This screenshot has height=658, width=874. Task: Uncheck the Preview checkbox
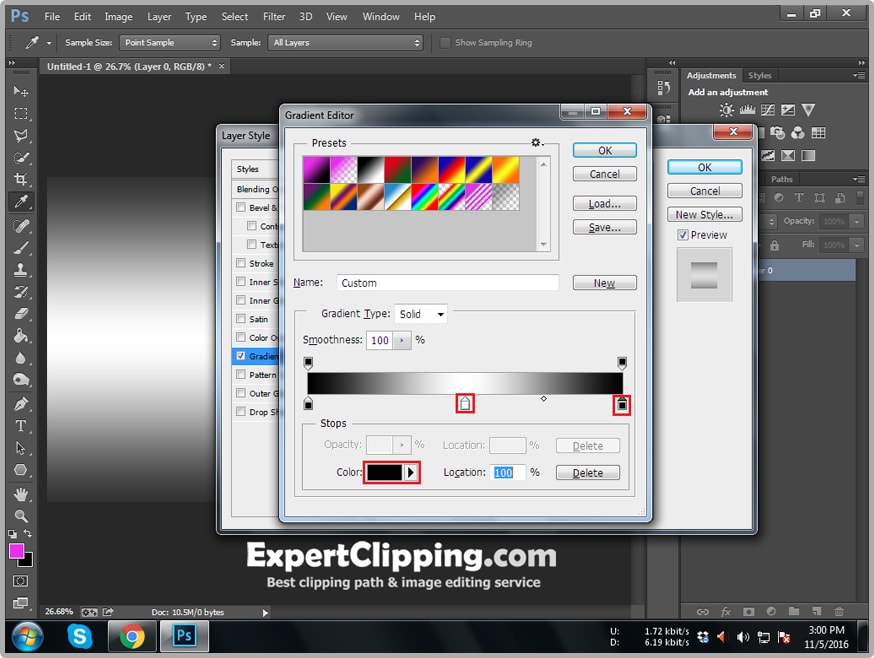pos(683,235)
